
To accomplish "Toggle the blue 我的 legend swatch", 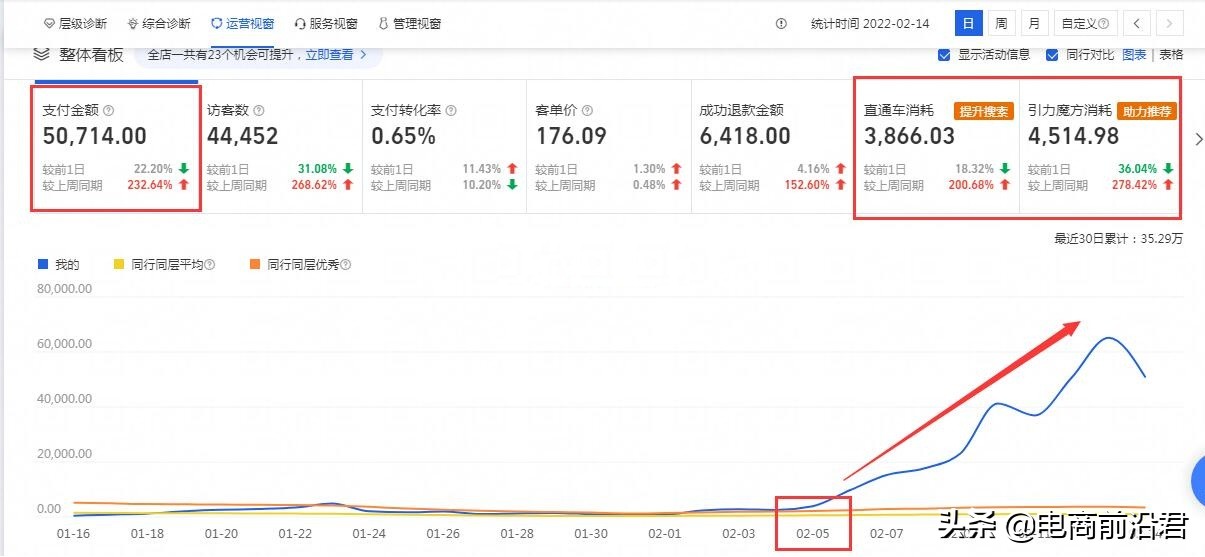I will pos(42,265).
